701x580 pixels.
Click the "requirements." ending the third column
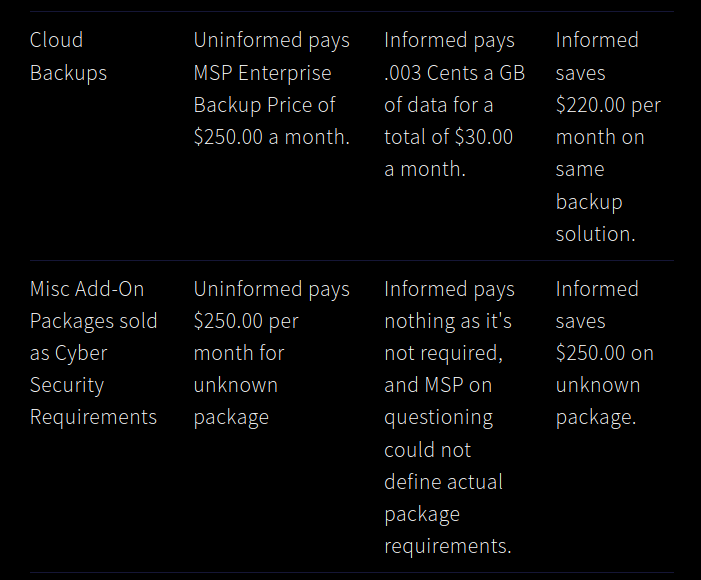[x=447, y=546]
